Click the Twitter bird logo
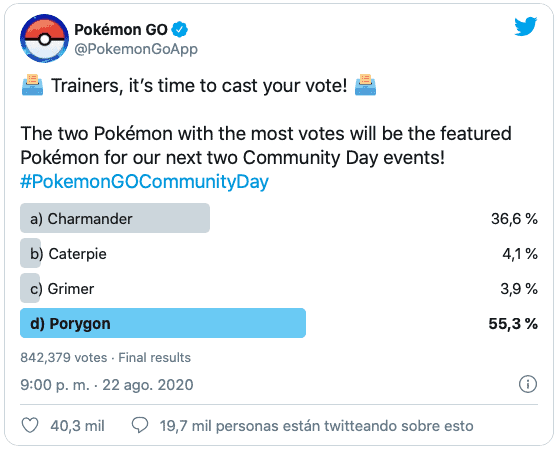Image resolution: width=558 pixels, height=451 pixels. [526, 26]
